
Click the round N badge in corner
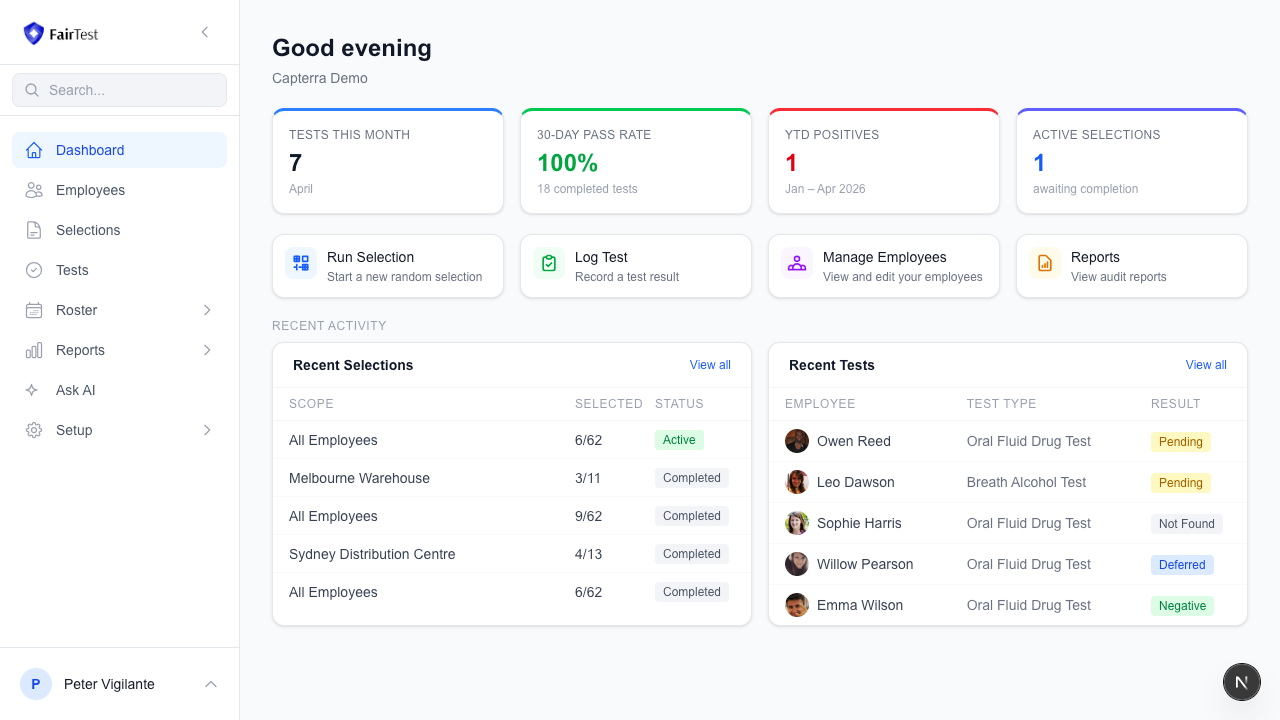coord(1242,682)
